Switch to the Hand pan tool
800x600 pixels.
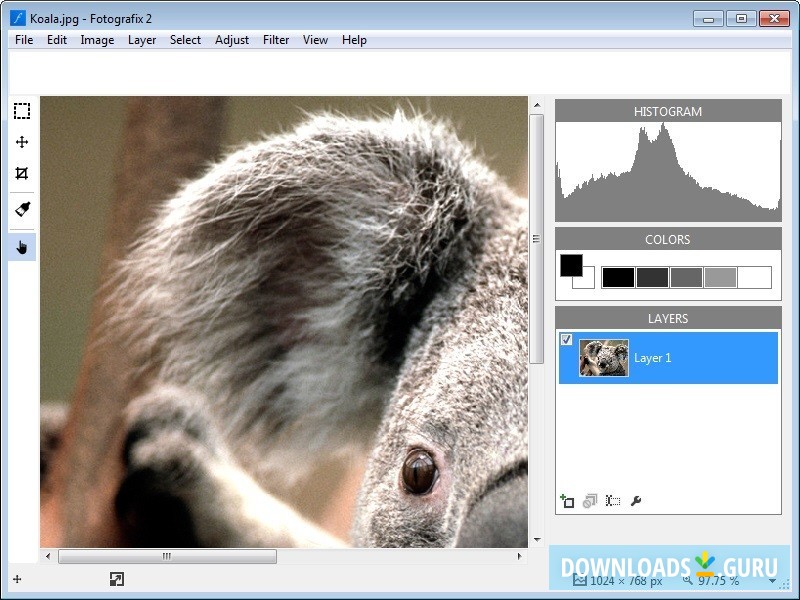[x=21, y=245]
